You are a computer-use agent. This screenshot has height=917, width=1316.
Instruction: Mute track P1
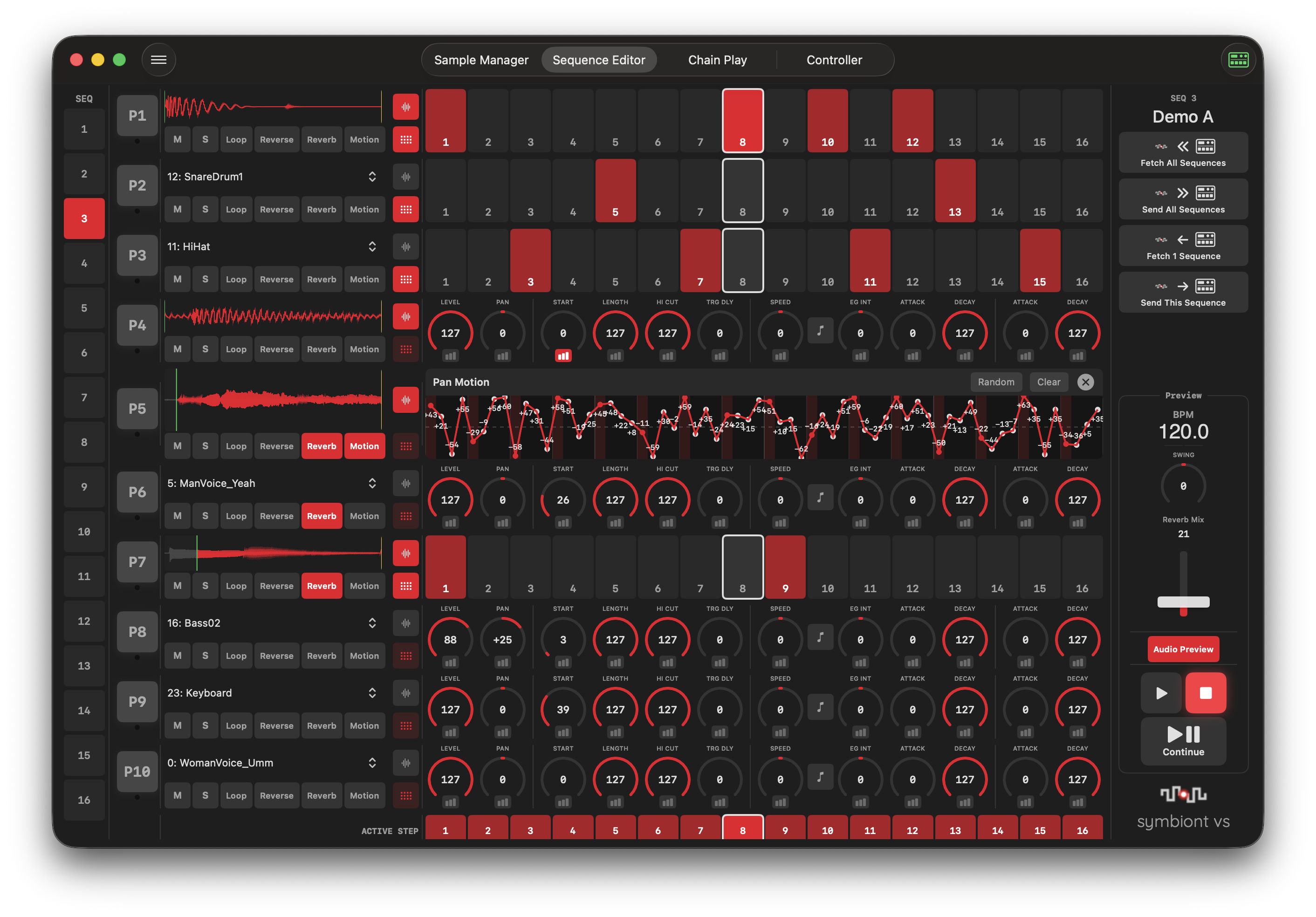pyautogui.click(x=177, y=139)
